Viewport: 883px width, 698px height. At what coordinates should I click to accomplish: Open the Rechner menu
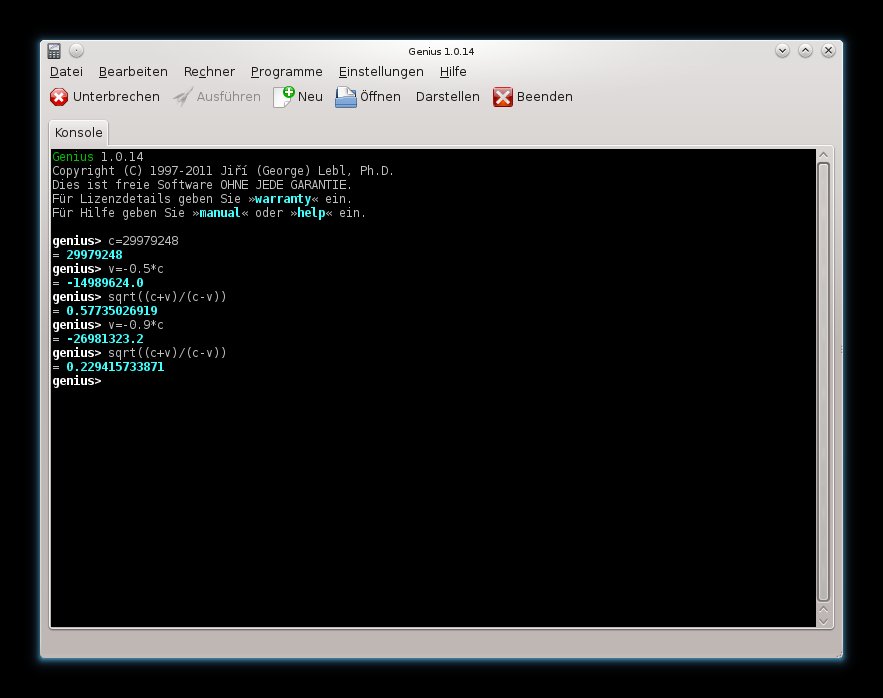click(x=209, y=72)
